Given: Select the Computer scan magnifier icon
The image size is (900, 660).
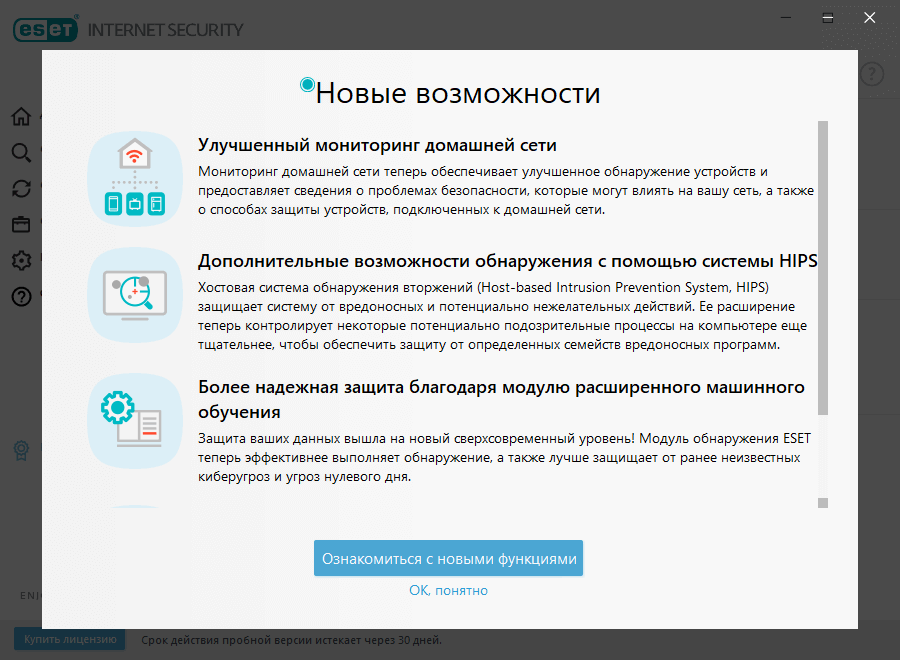Looking at the screenshot, I should (20, 152).
